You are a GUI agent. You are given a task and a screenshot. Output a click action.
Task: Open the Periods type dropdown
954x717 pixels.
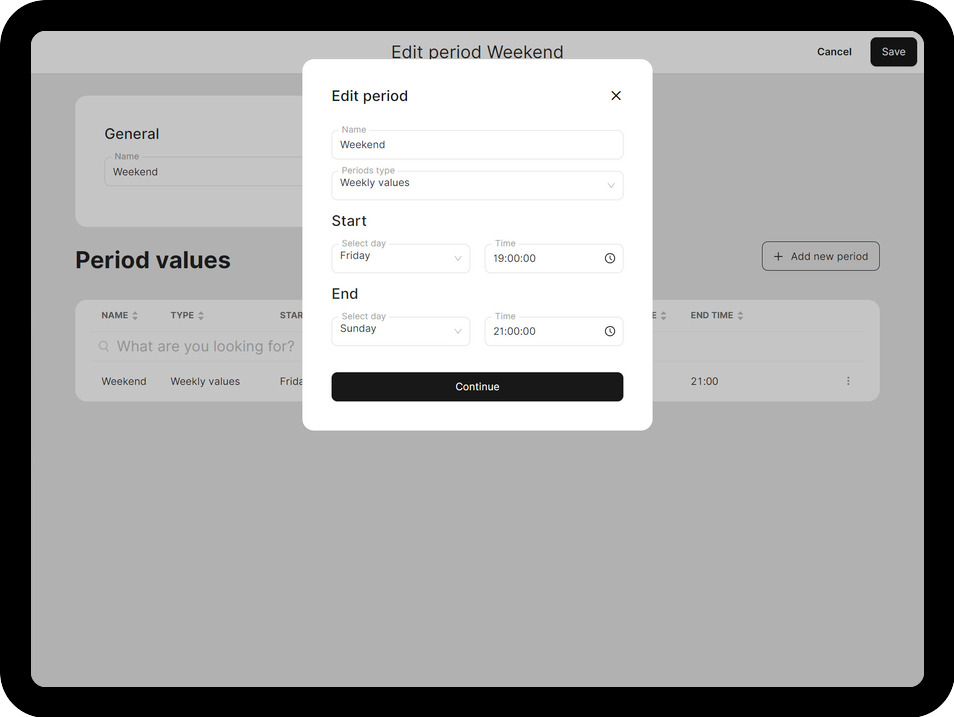[x=477, y=185]
